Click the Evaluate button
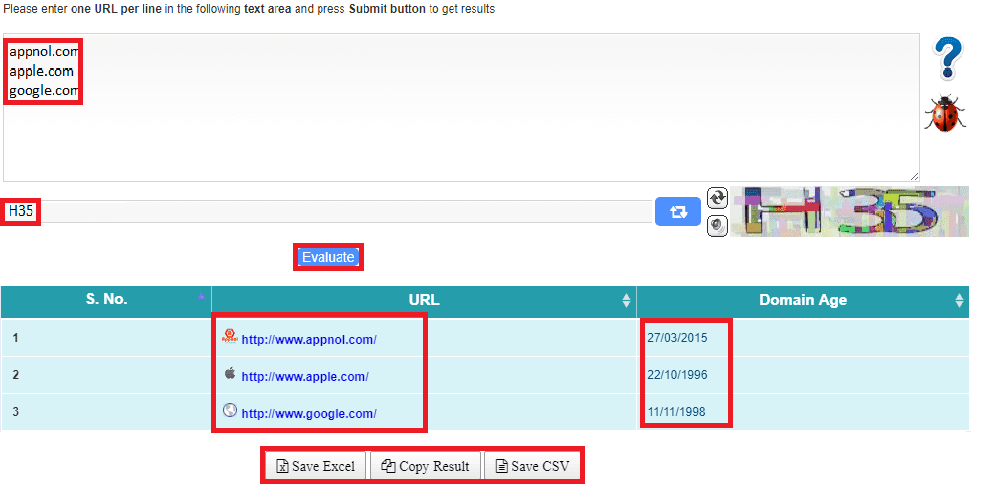Viewport: 996px width, 487px height. tap(328, 257)
